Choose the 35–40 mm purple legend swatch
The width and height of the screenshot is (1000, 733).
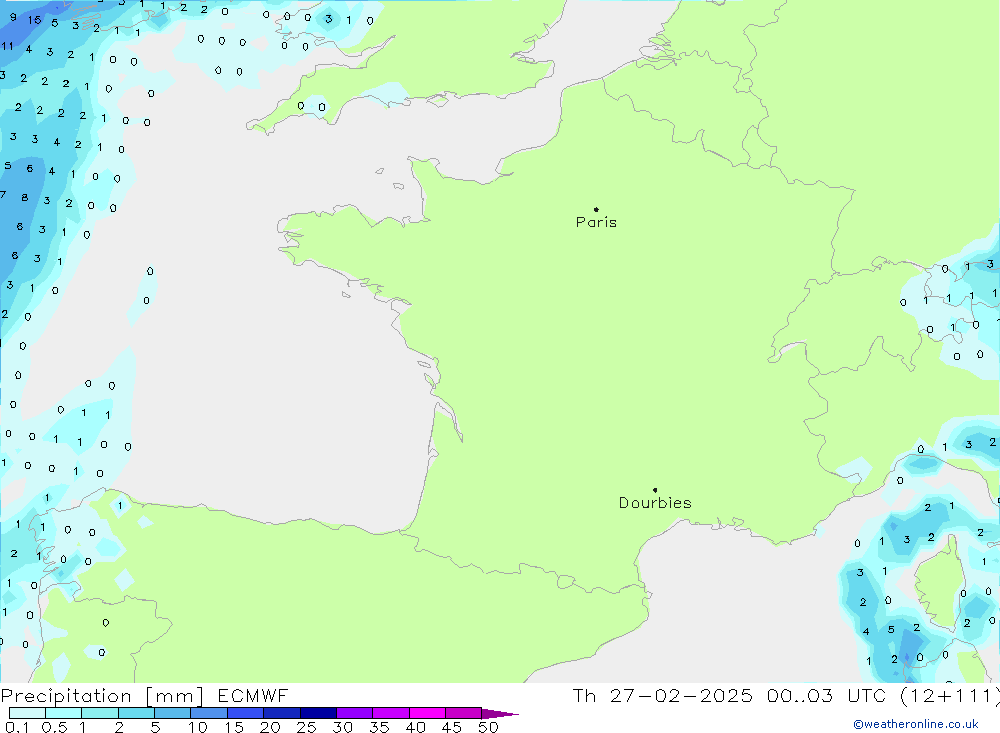[x=390, y=713]
